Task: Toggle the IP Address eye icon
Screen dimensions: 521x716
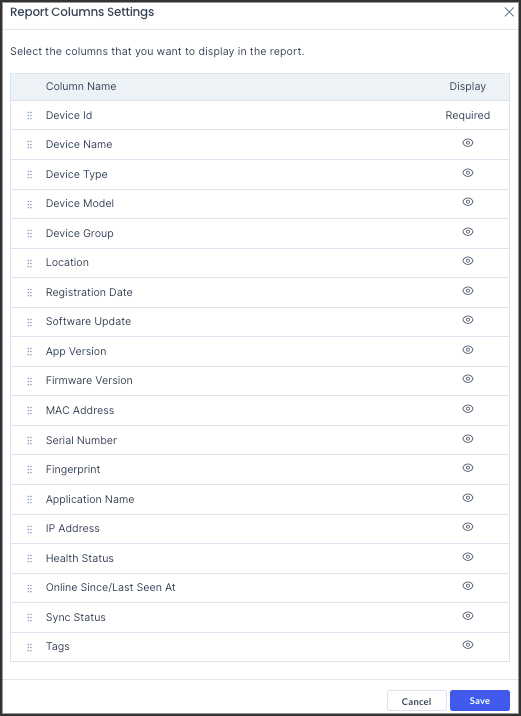Action: click(468, 527)
